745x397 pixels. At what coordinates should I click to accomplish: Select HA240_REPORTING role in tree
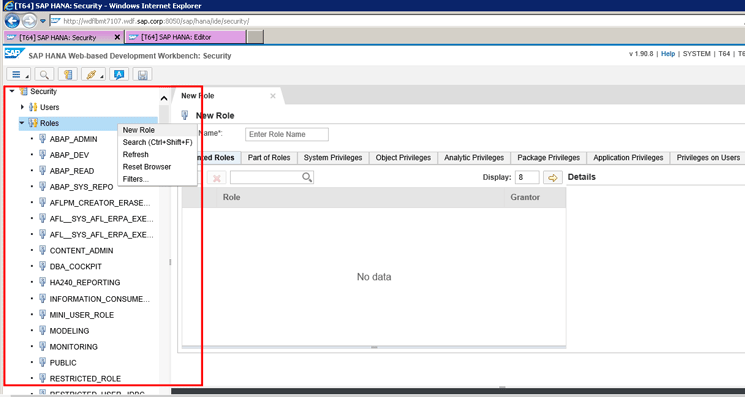coord(85,283)
